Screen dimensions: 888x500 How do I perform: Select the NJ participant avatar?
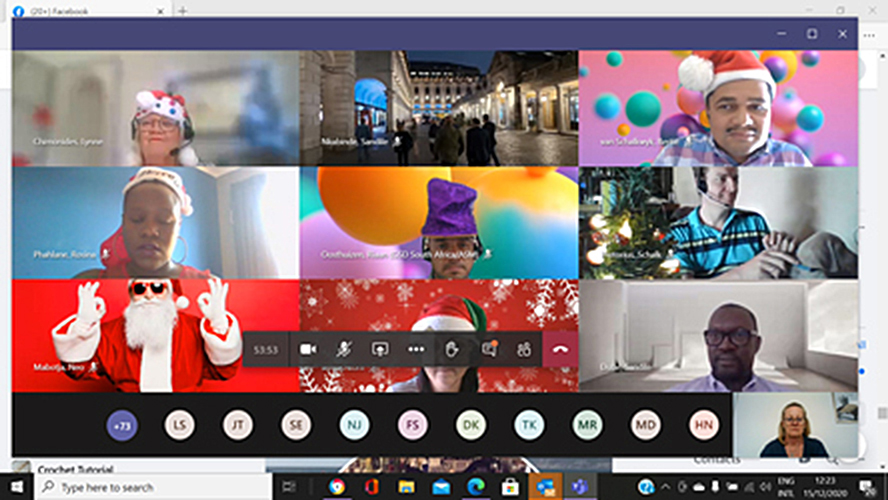(354, 425)
